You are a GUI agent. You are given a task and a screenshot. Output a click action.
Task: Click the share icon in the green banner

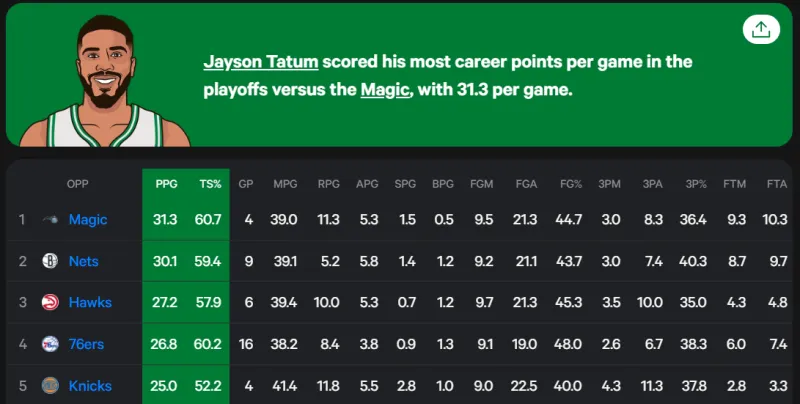pos(760,29)
